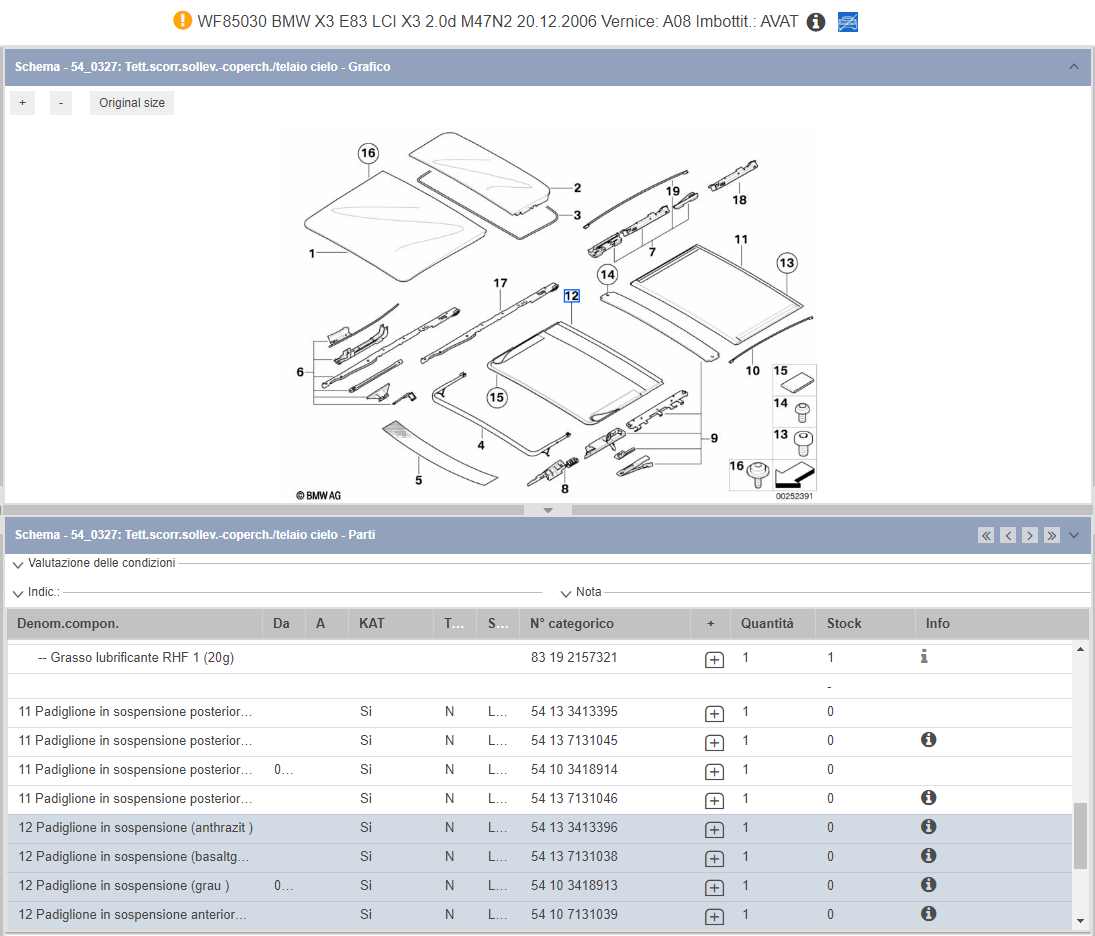
Task: Collapse the Grafico panel with the chevron
Action: click(1074, 67)
